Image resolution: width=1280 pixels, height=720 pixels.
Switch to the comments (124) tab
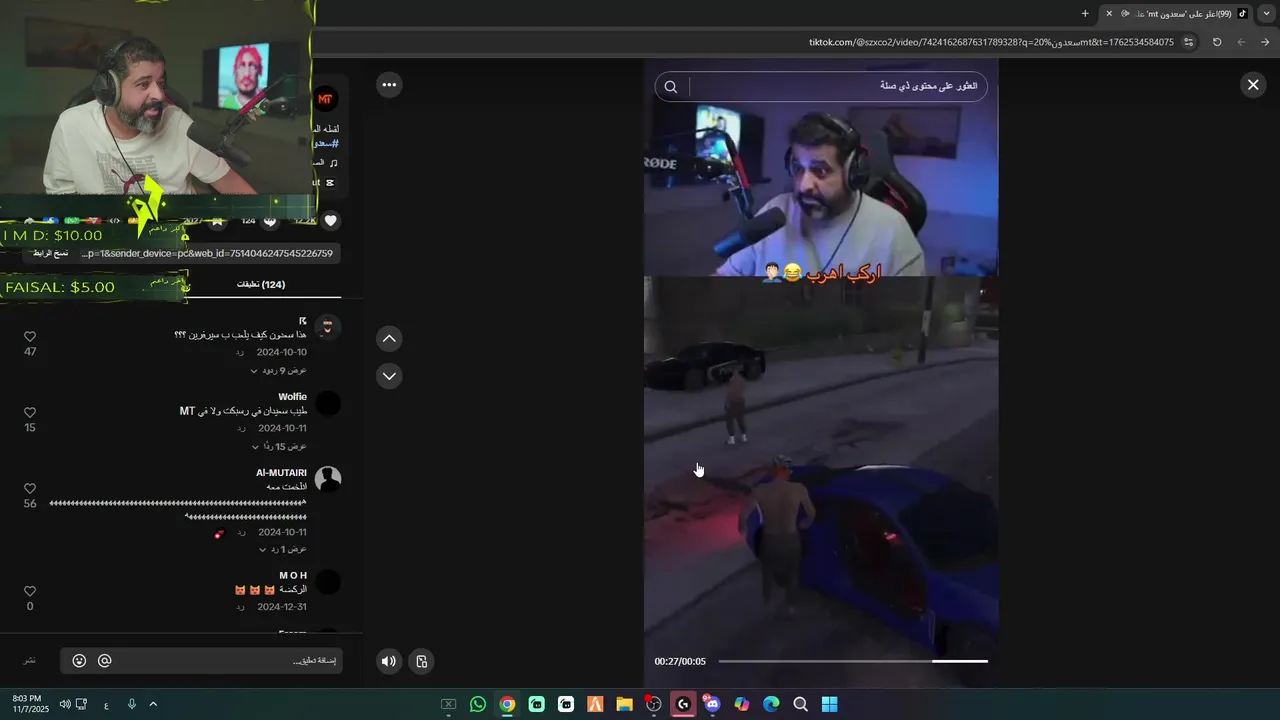[261, 285]
